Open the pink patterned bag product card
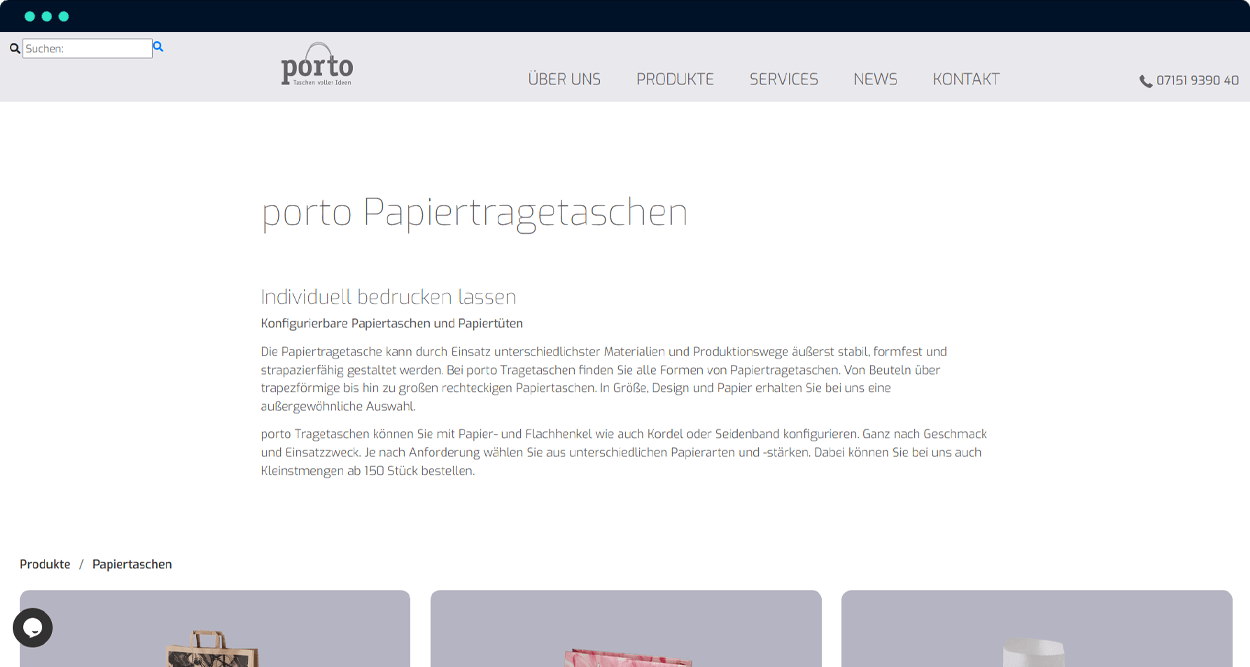The image size is (1250, 667). point(626,628)
